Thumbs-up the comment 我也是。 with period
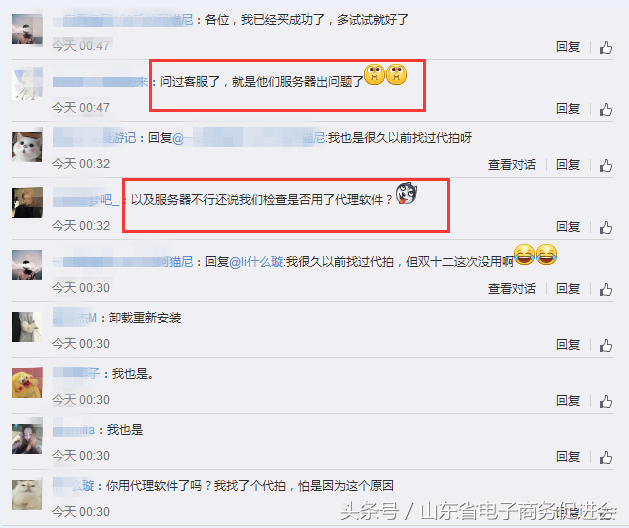The height and width of the screenshot is (528, 629). coord(606,401)
